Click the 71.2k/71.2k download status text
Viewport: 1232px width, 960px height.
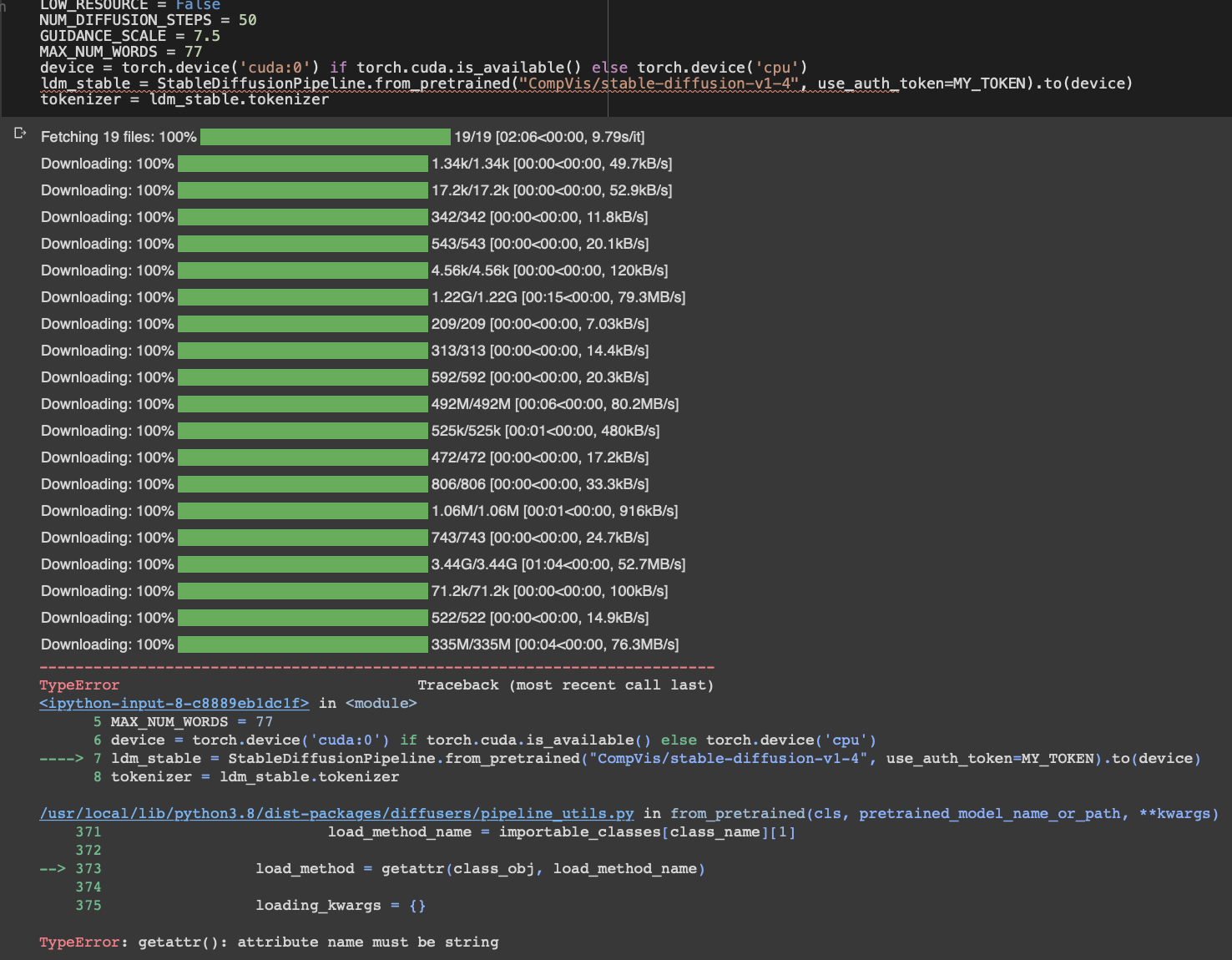pos(550,591)
